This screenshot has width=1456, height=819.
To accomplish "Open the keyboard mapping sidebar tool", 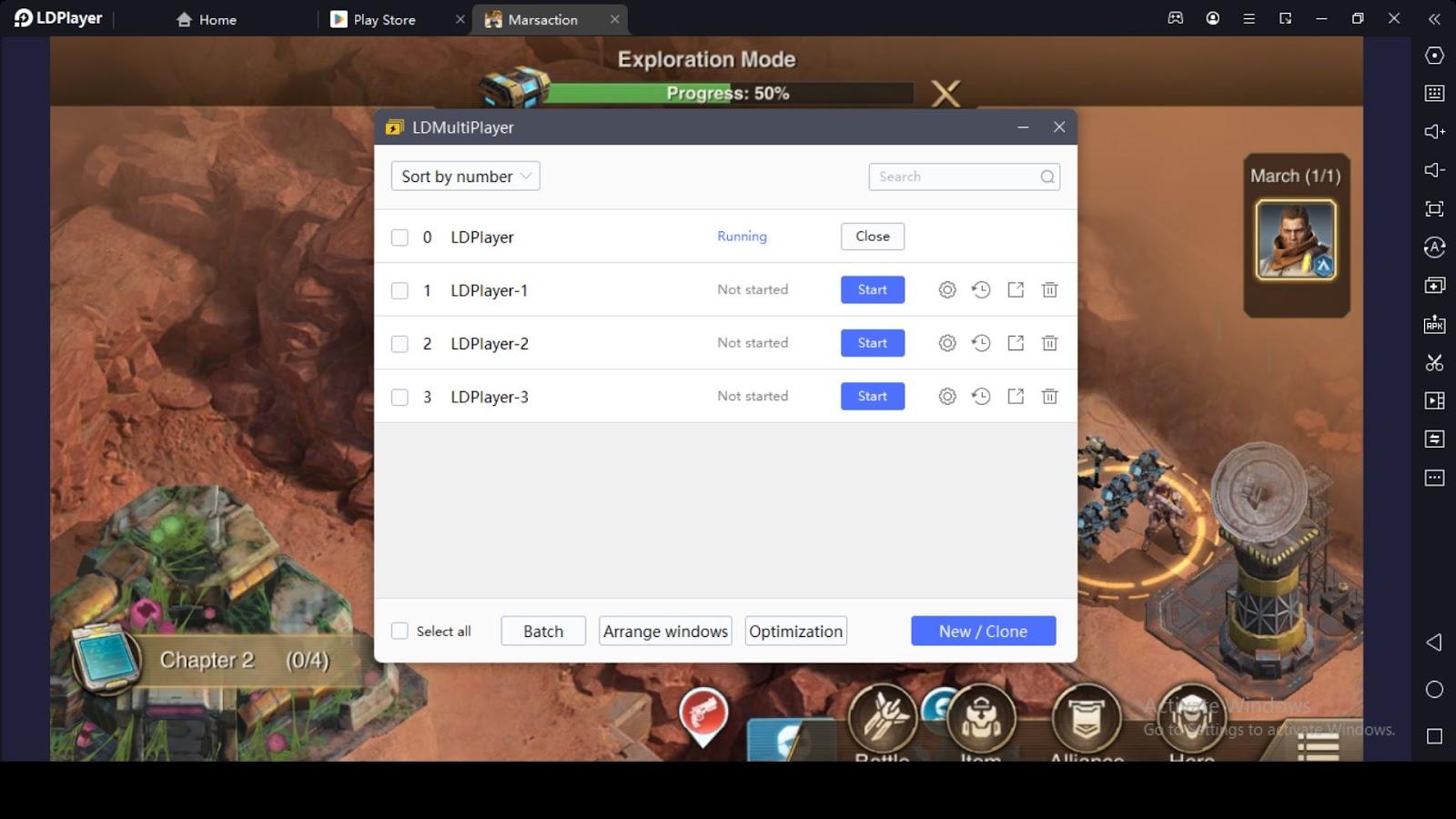I will (1434, 93).
